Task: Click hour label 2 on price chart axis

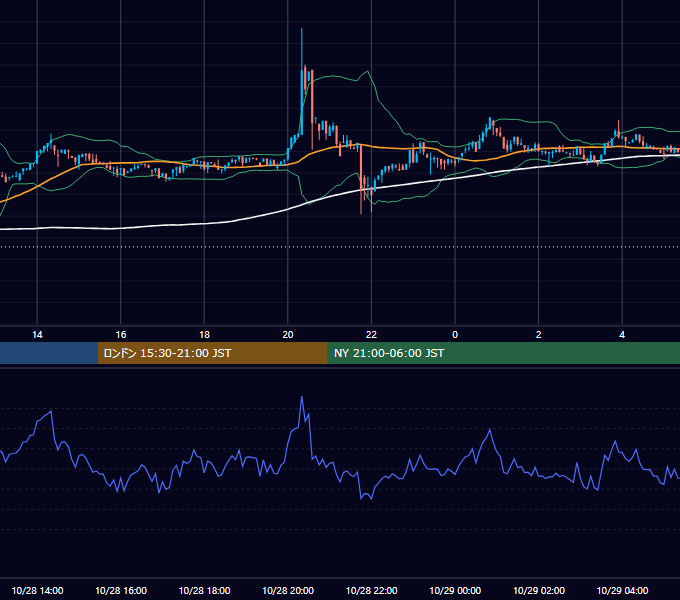Action: (539, 335)
